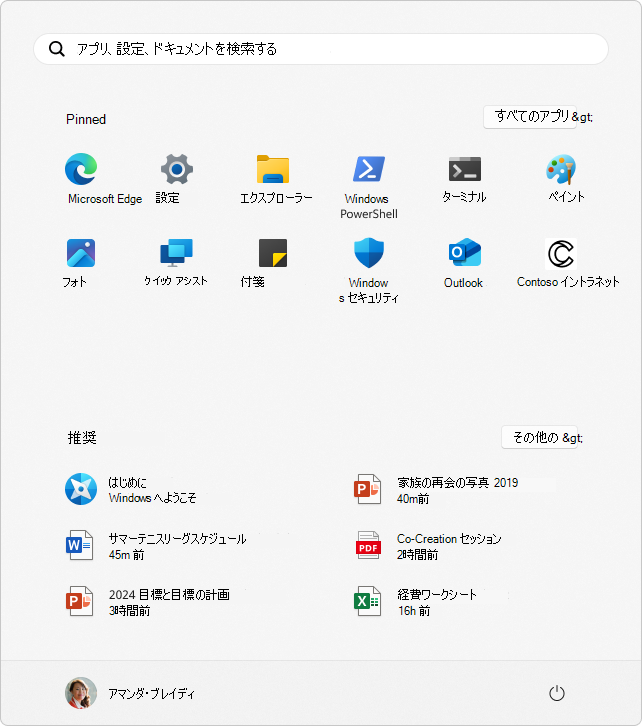
Task: Click the Outlook label text
Action: pos(463,282)
